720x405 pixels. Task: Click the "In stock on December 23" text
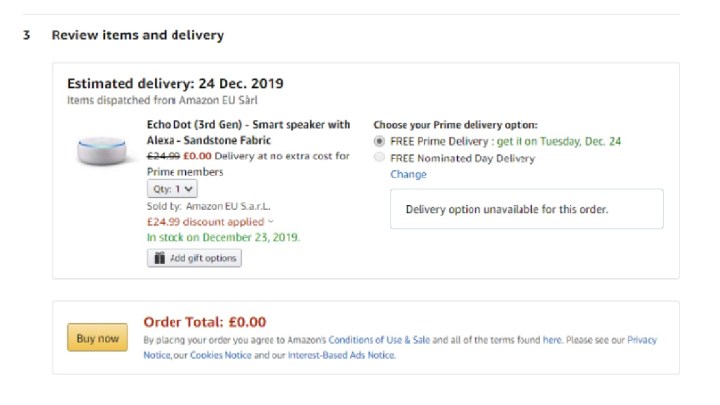click(x=223, y=238)
